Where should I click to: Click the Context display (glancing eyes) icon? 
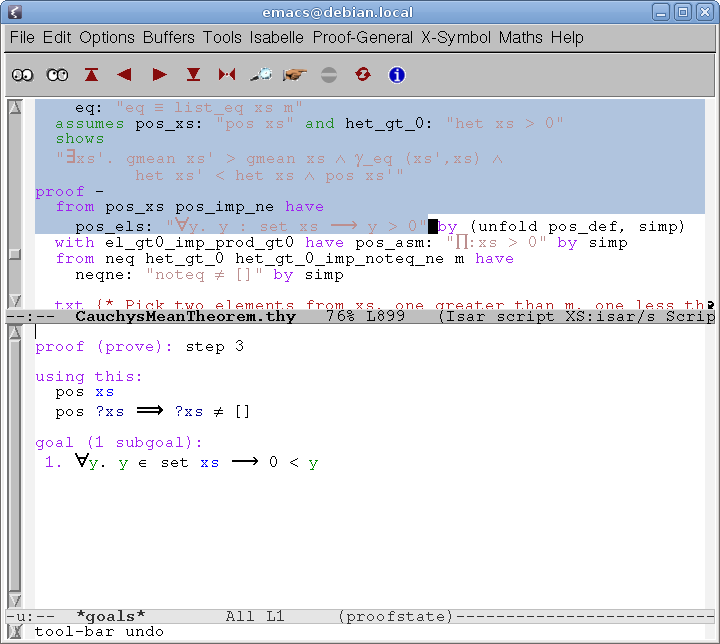pyautogui.click(x=57, y=75)
